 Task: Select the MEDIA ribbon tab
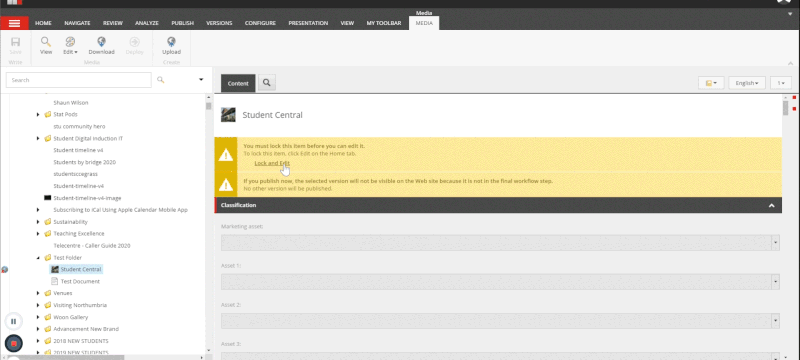point(424,23)
